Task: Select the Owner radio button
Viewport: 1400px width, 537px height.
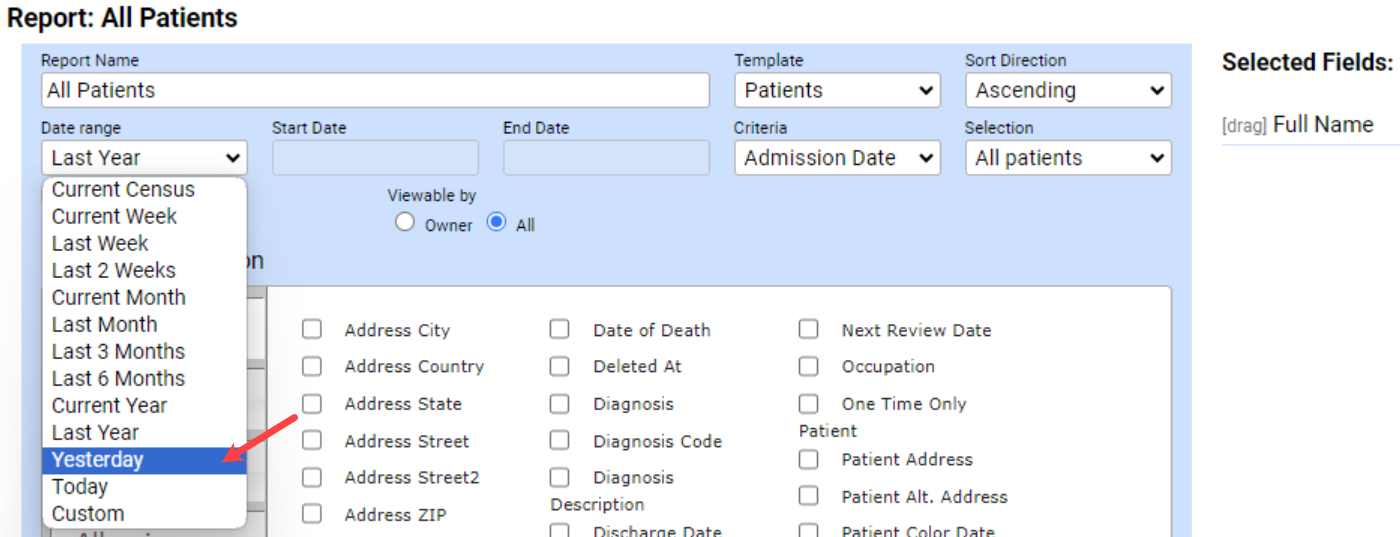Action: coord(404,223)
